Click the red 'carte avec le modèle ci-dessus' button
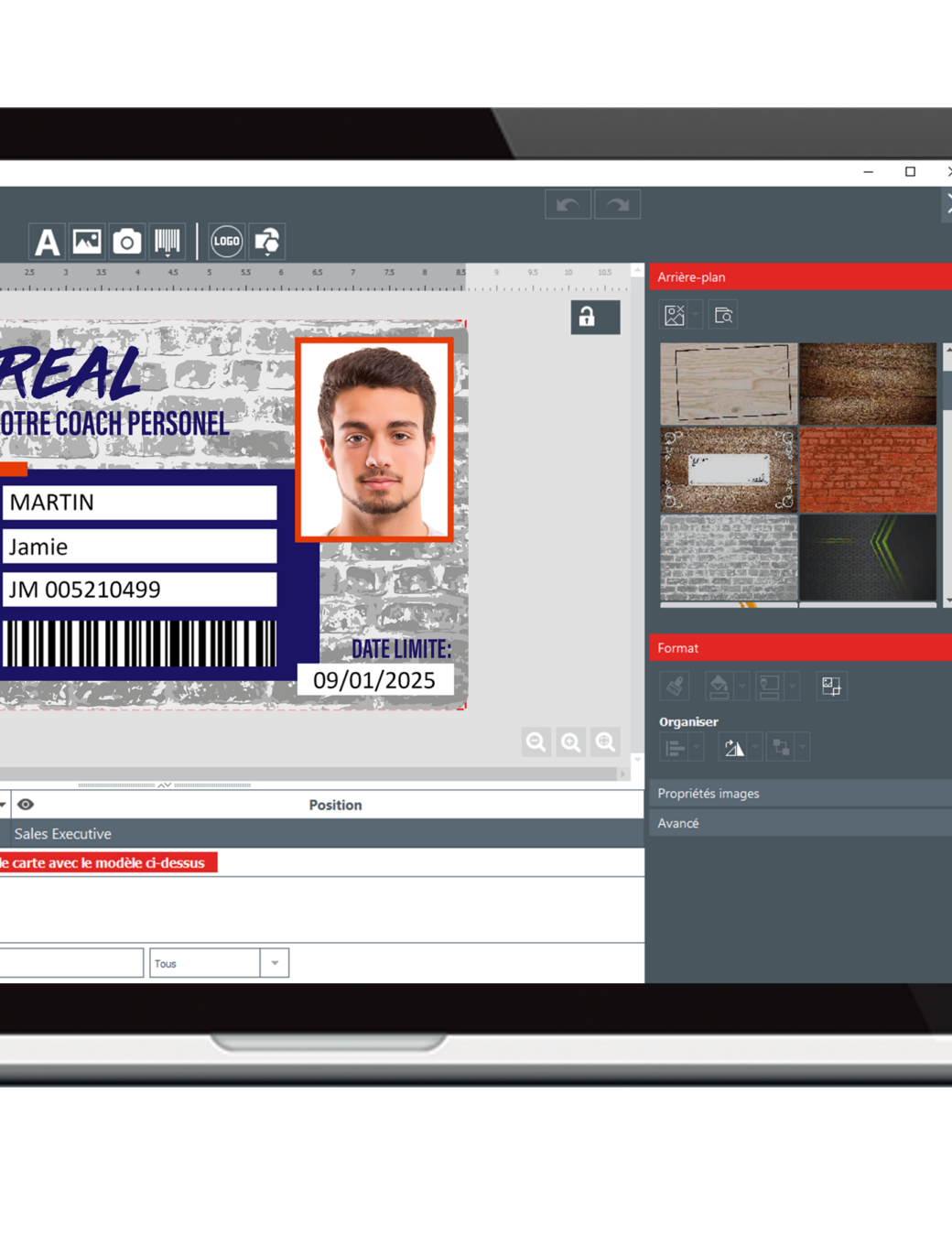This screenshot has width=952, height=1245. pyautogui.click(x=107, y=862)
